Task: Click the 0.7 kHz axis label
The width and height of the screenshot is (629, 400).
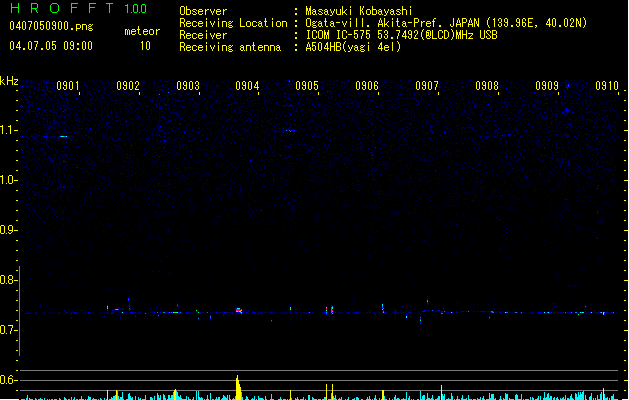Action: tap(9, 330)
